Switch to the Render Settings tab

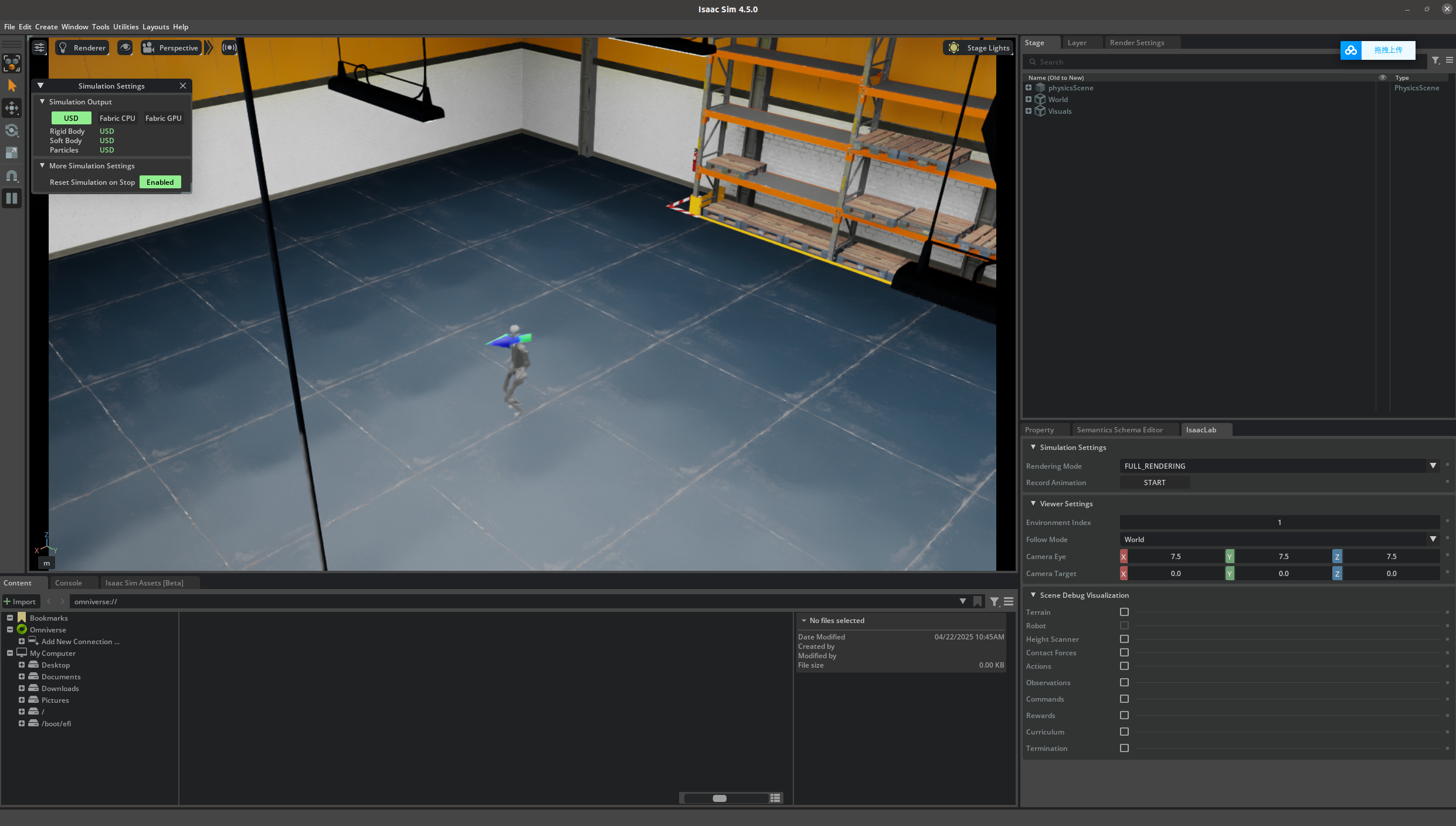[1136, 43]
